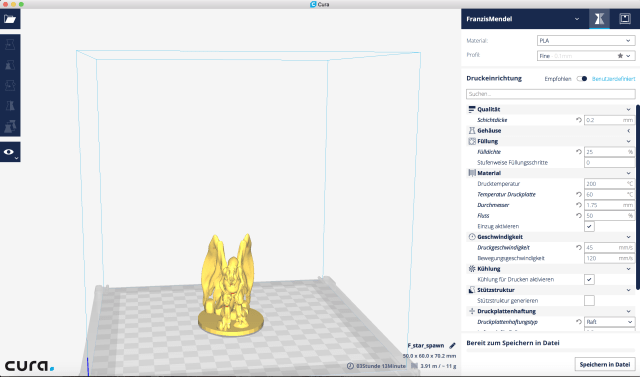
Task: Edit the F_star_spawn job name pencil icon
Action: [452, 346]
